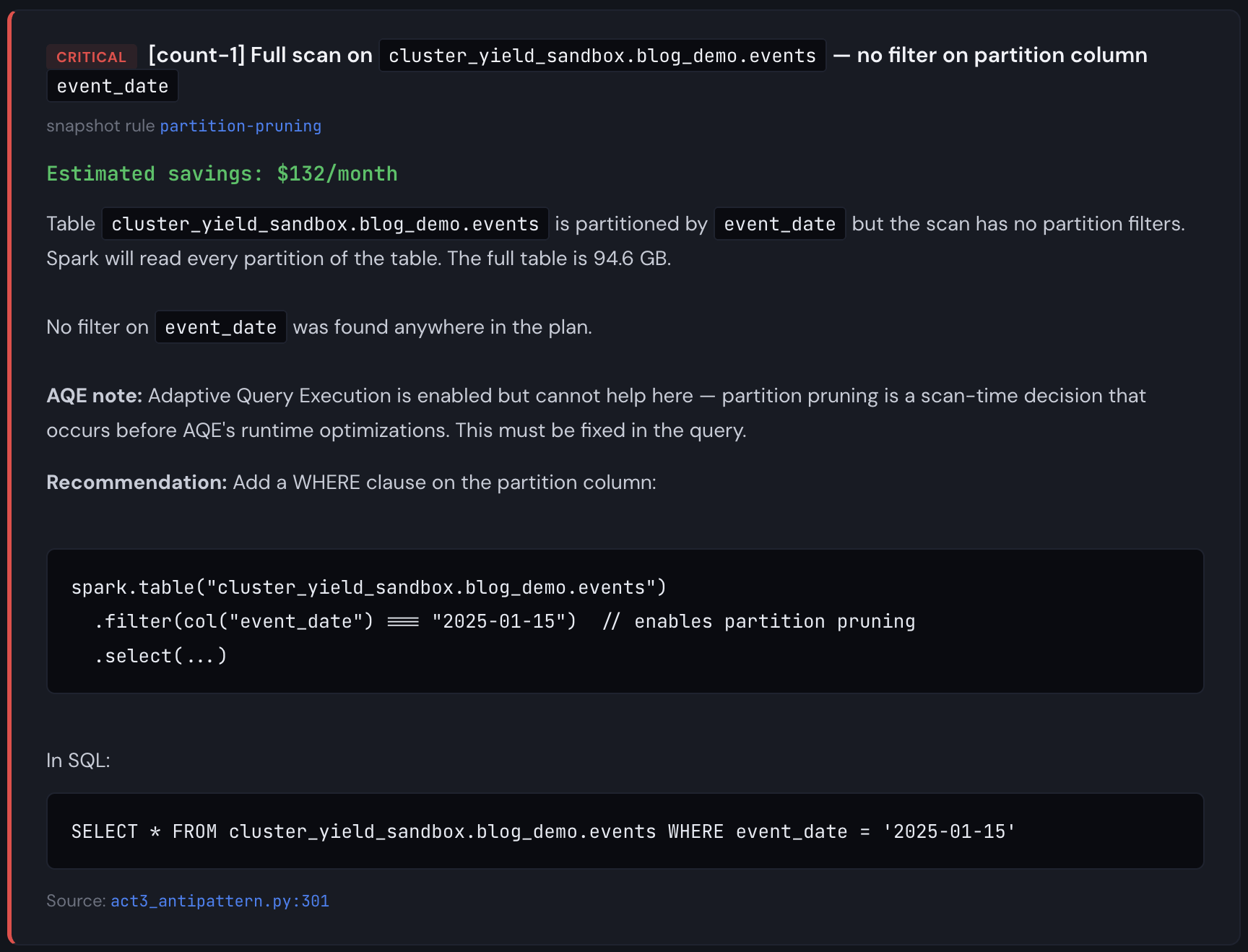Click the 'In SQL:' label
The width and height of the screenshot is (1248, 952).
tap(78, 761)
